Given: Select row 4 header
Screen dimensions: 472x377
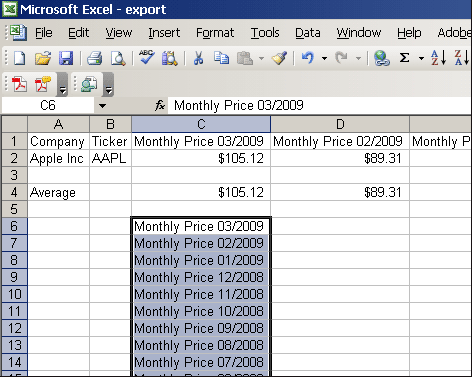Looking at the screenshot, I should click(x=14, y=192).
